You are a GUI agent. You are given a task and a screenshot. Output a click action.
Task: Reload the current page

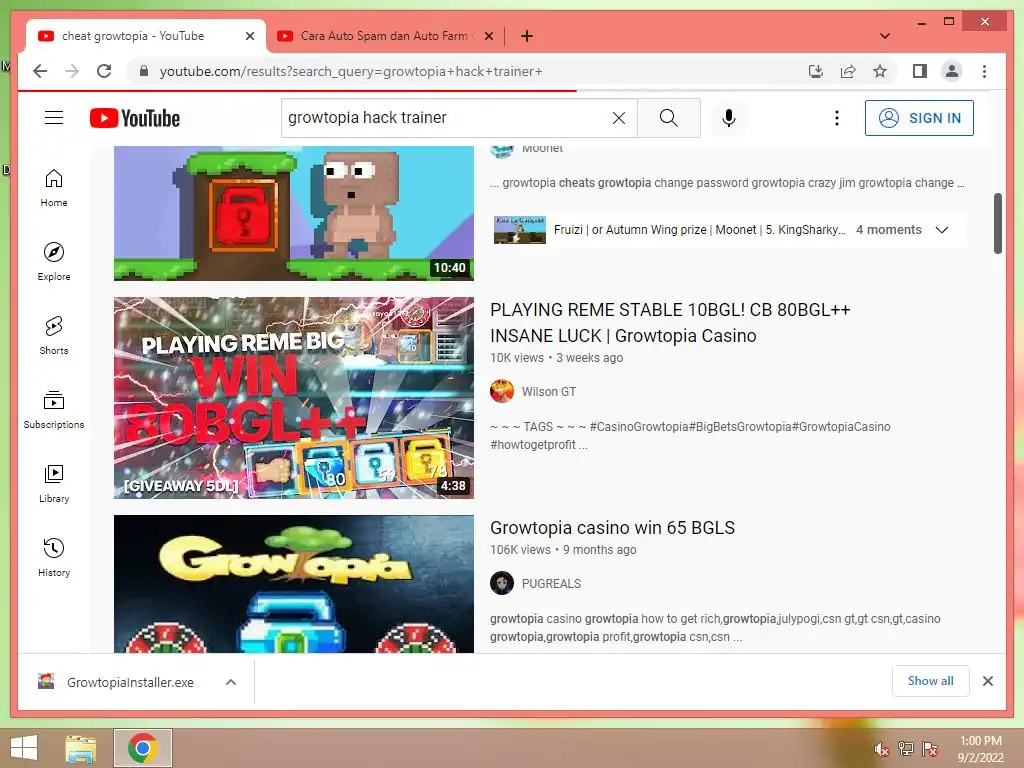tap(104, 71)
